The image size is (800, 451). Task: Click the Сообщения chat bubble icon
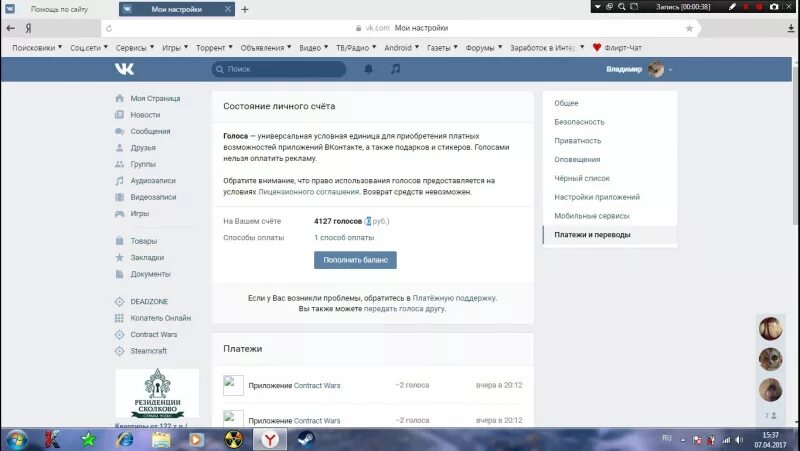(x=119, y=131)
